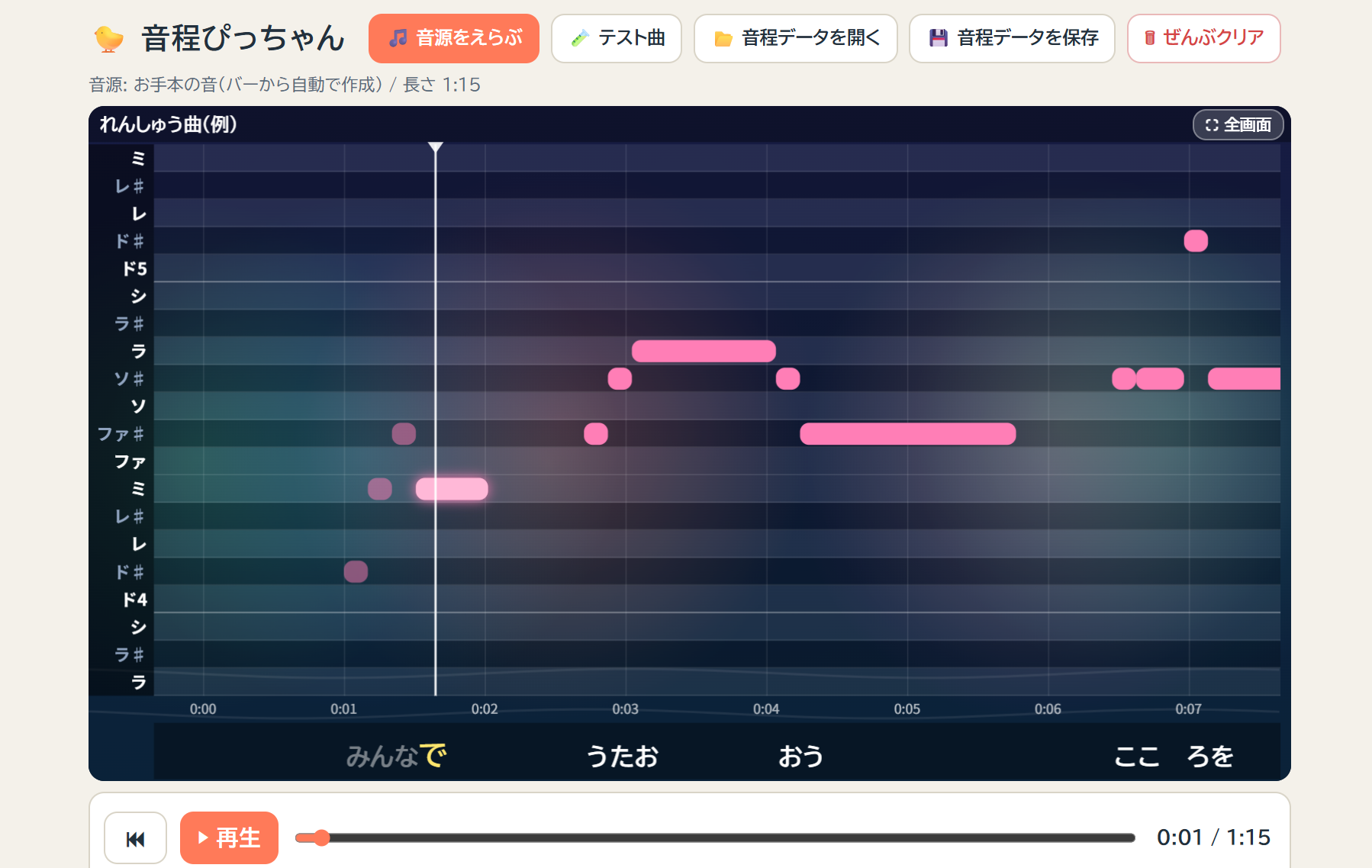This screenshot has height=868, width=1372.
Task: Click the 0:01 / 1:15 time display
Action: (x=1213, y=837)
